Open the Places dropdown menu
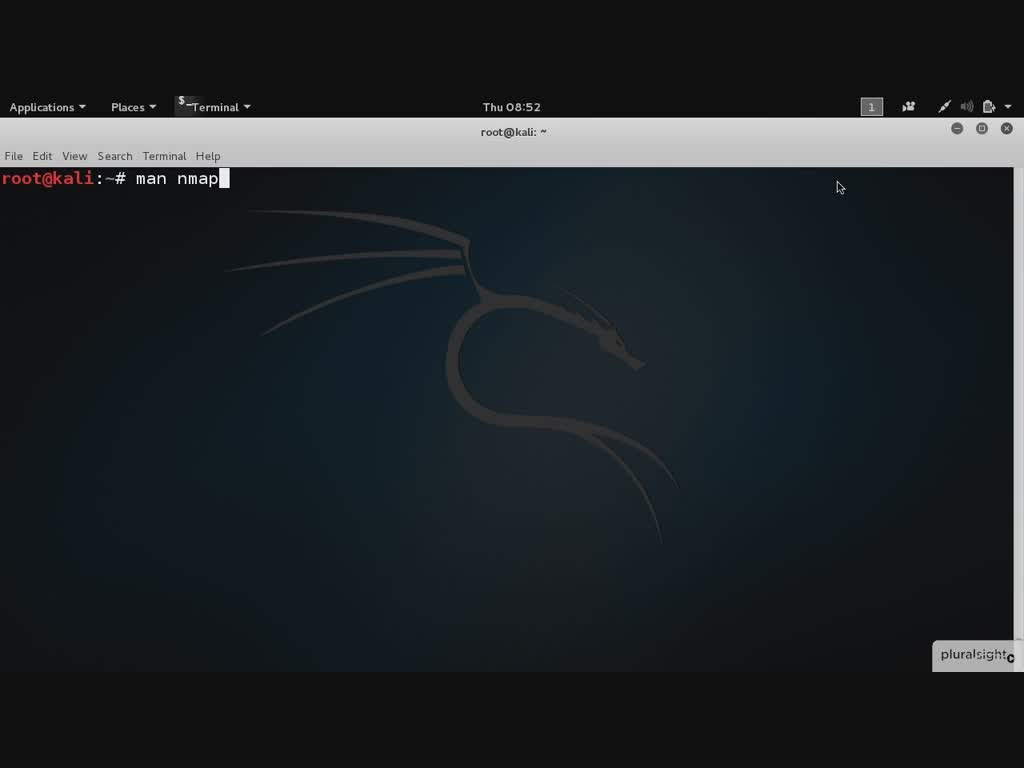Screen dimensions: 1024x768 [133, 107]
